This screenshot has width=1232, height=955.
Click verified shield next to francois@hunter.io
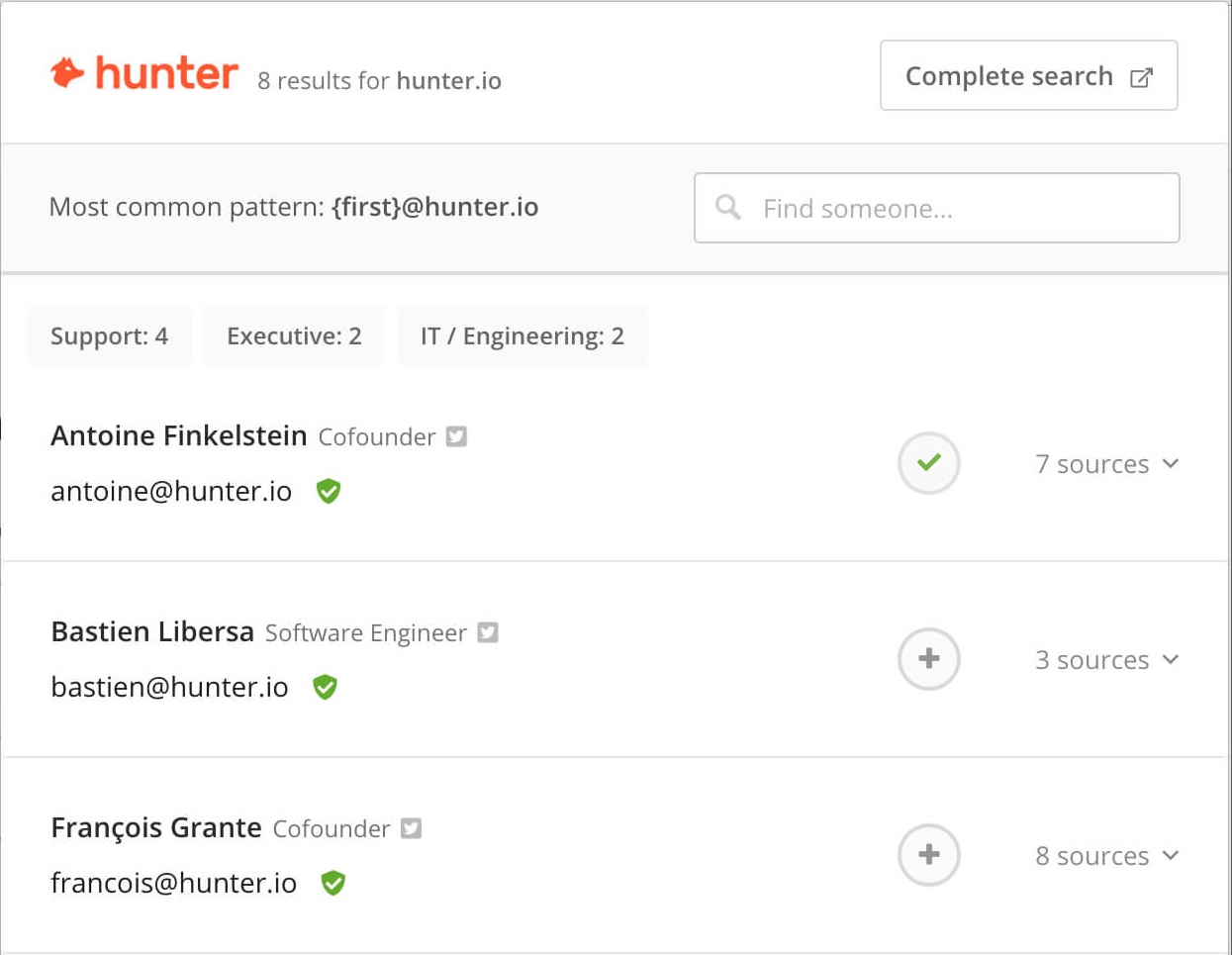[333, 883]
